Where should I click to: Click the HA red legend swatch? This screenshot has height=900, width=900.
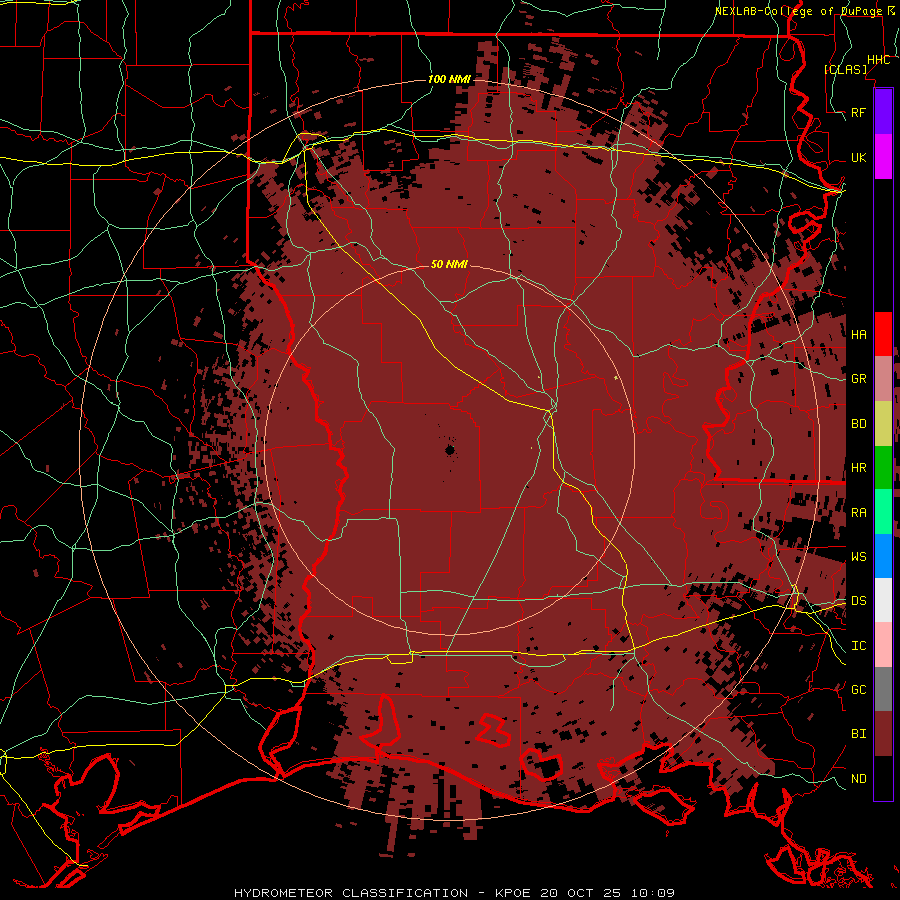coord(883,334)
